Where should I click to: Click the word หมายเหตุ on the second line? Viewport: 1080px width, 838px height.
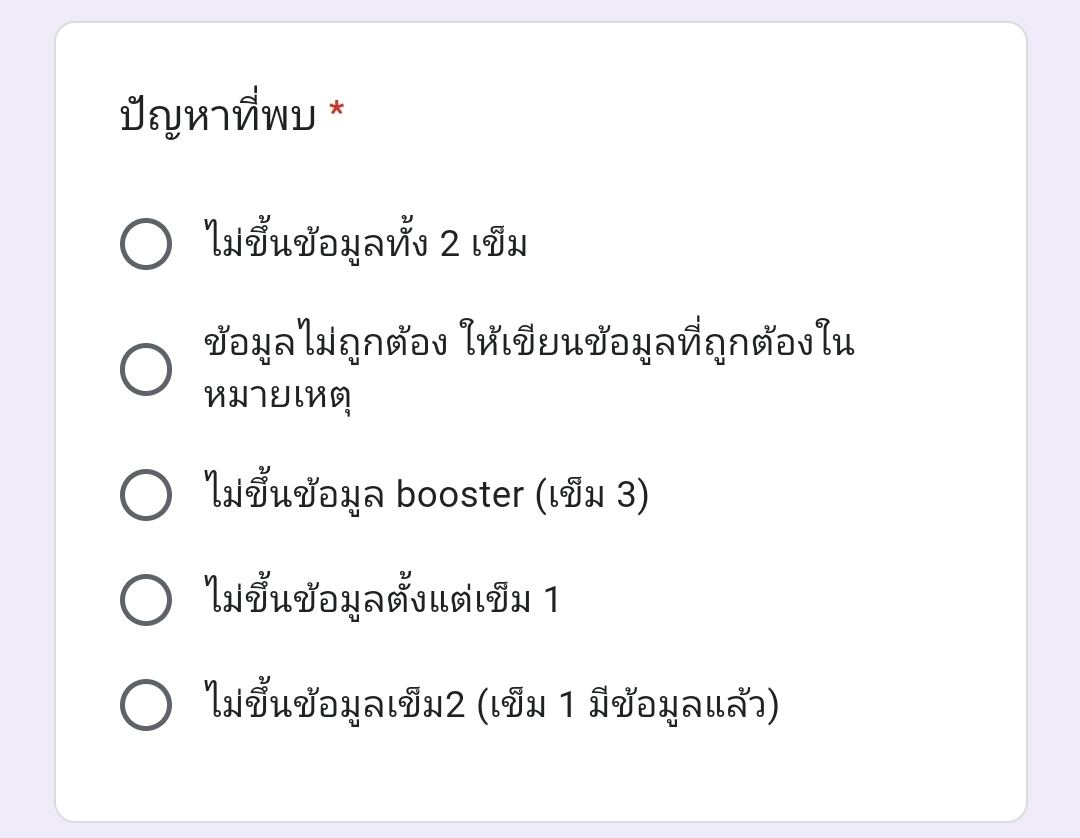[278, 397]
